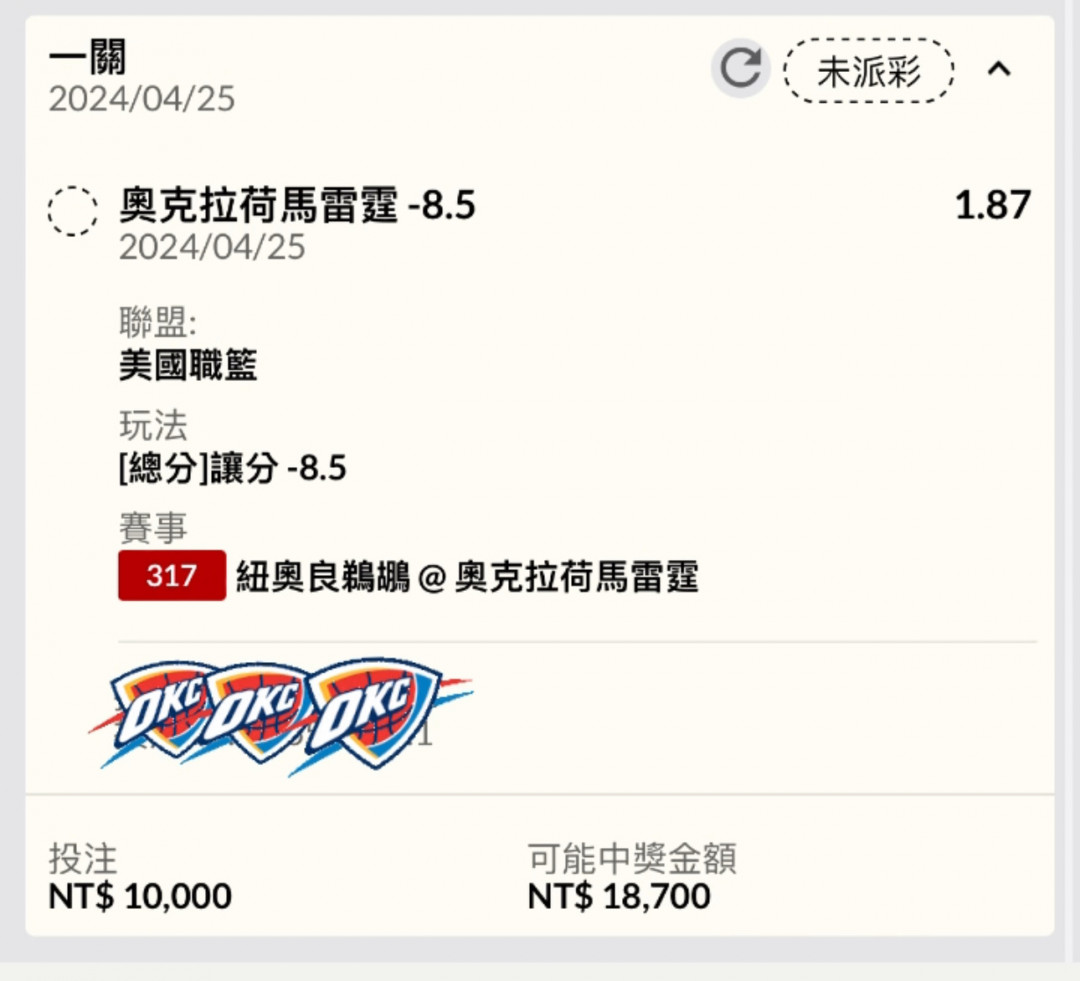Viewport: 1080px width, 981px height.
Task: Click the middle OKC Thunder logo
Action: pos(258,711)
